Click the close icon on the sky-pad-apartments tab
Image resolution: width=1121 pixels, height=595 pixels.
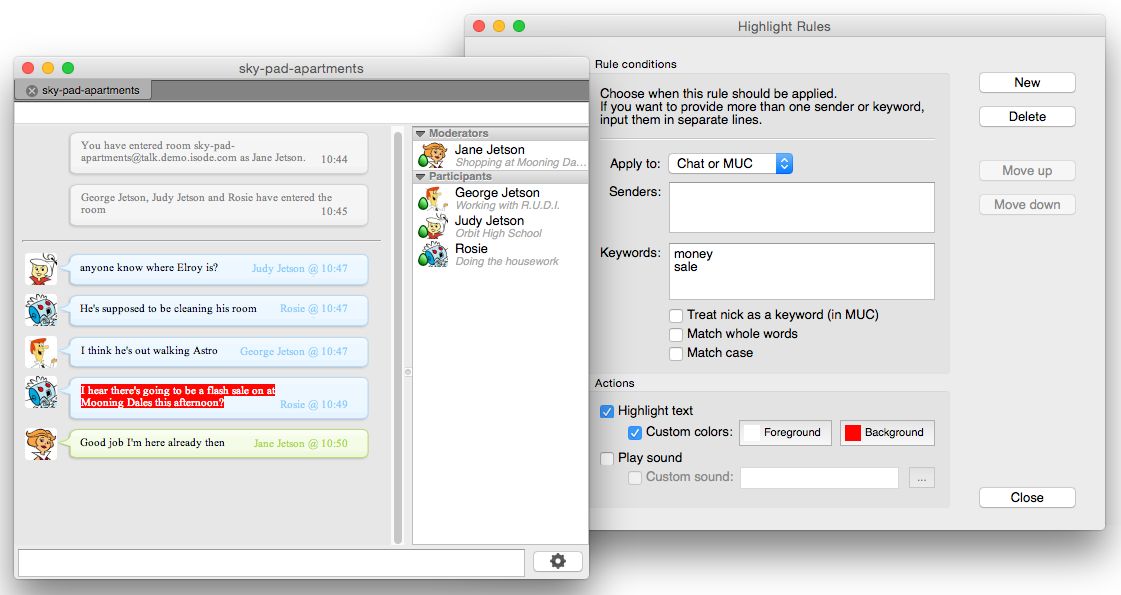pos(31,88)
